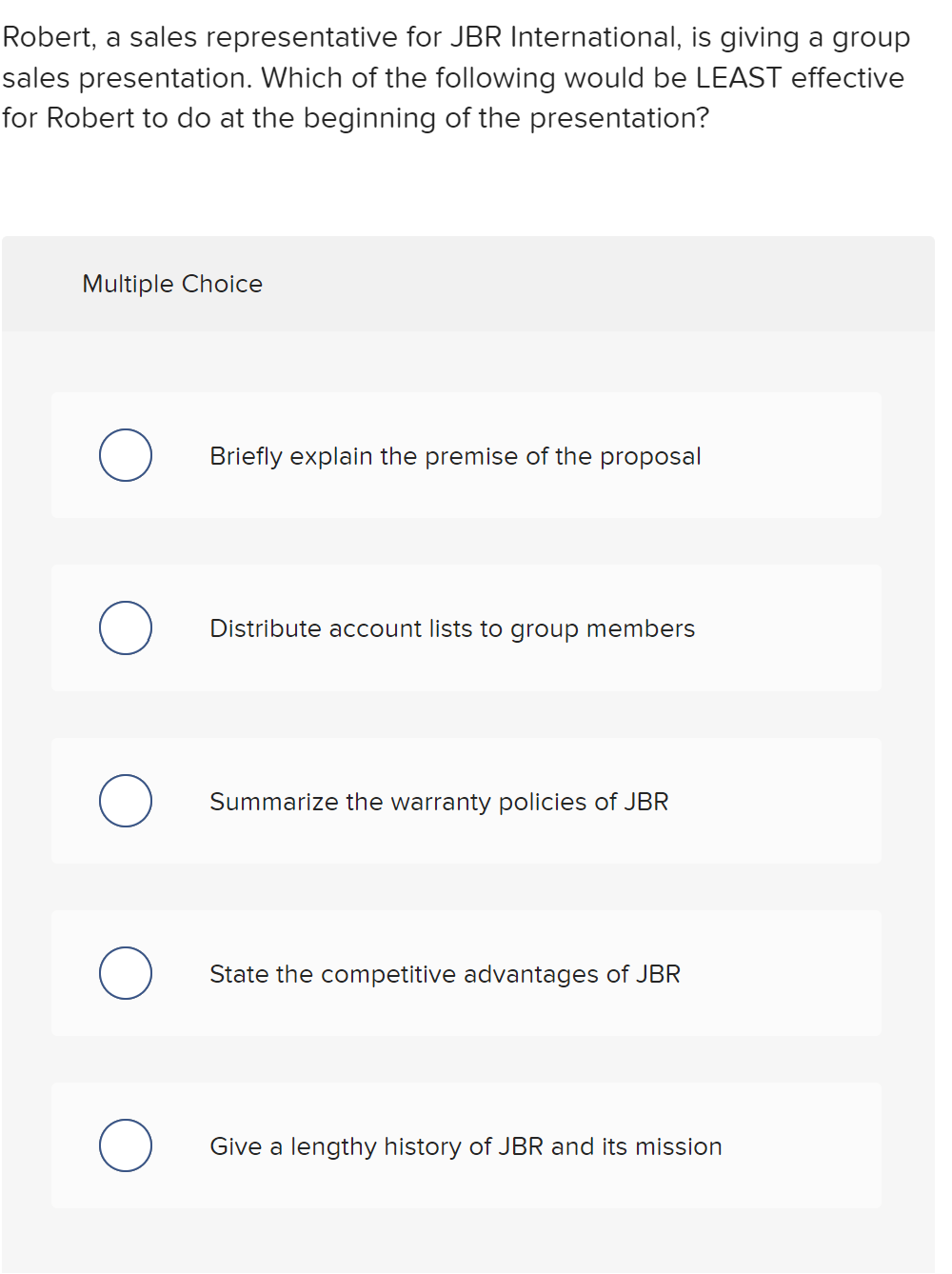Click 'JBR International' in the question text
Image resolution: width=952 pixels, height=1274 pixels.
click(x=565, y=37)
